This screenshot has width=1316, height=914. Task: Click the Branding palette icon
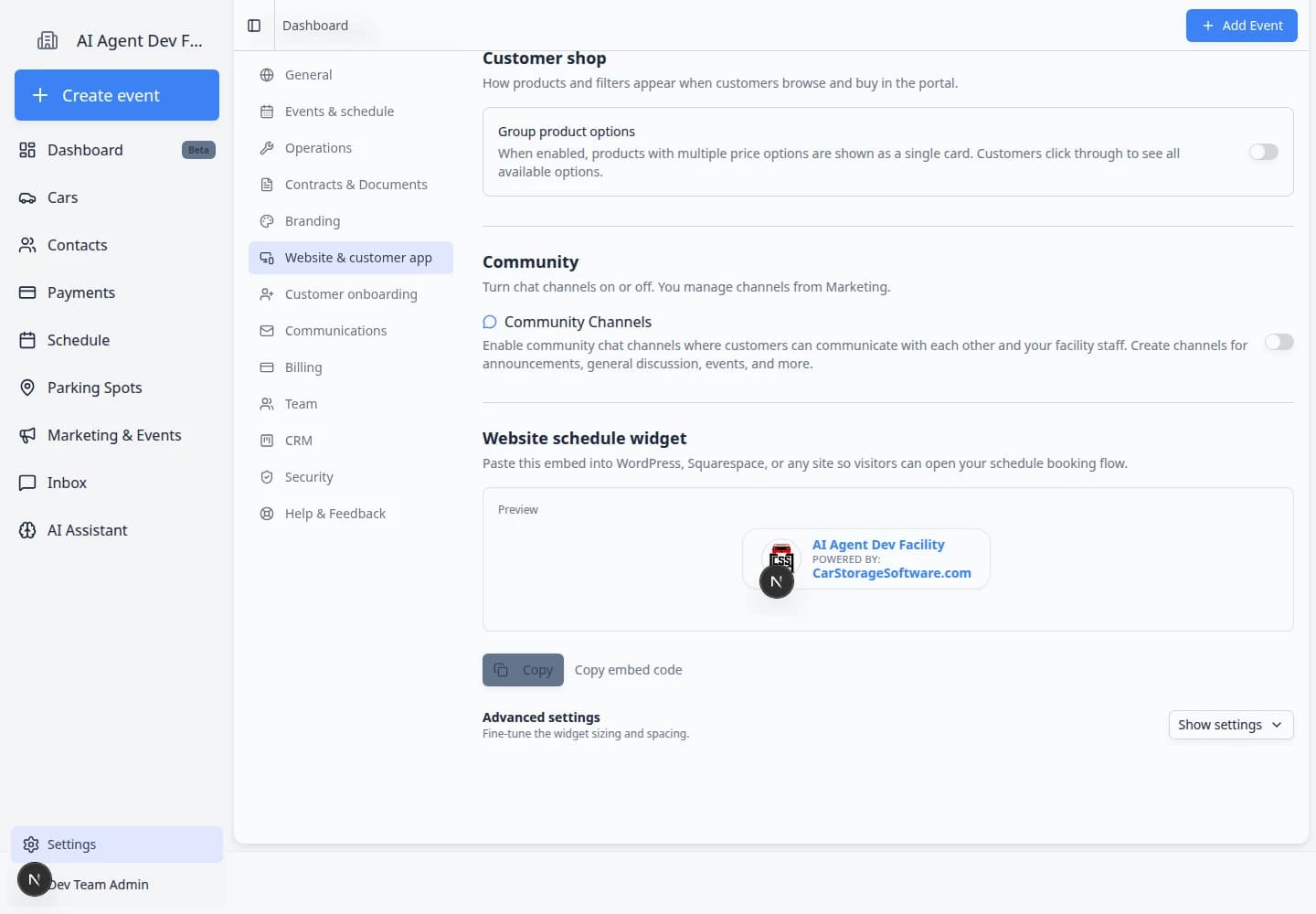[267, 221]
